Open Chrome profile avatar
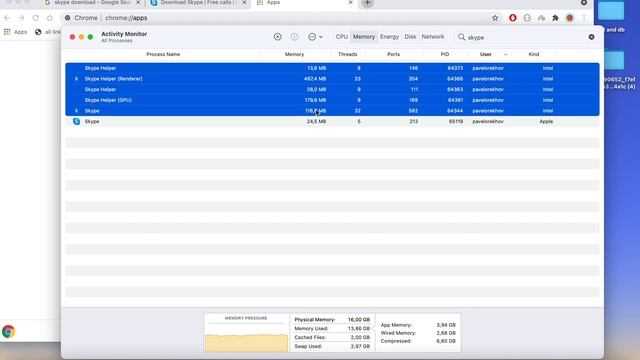The width and height of the screenshot is (640, 360). (570, 18)
